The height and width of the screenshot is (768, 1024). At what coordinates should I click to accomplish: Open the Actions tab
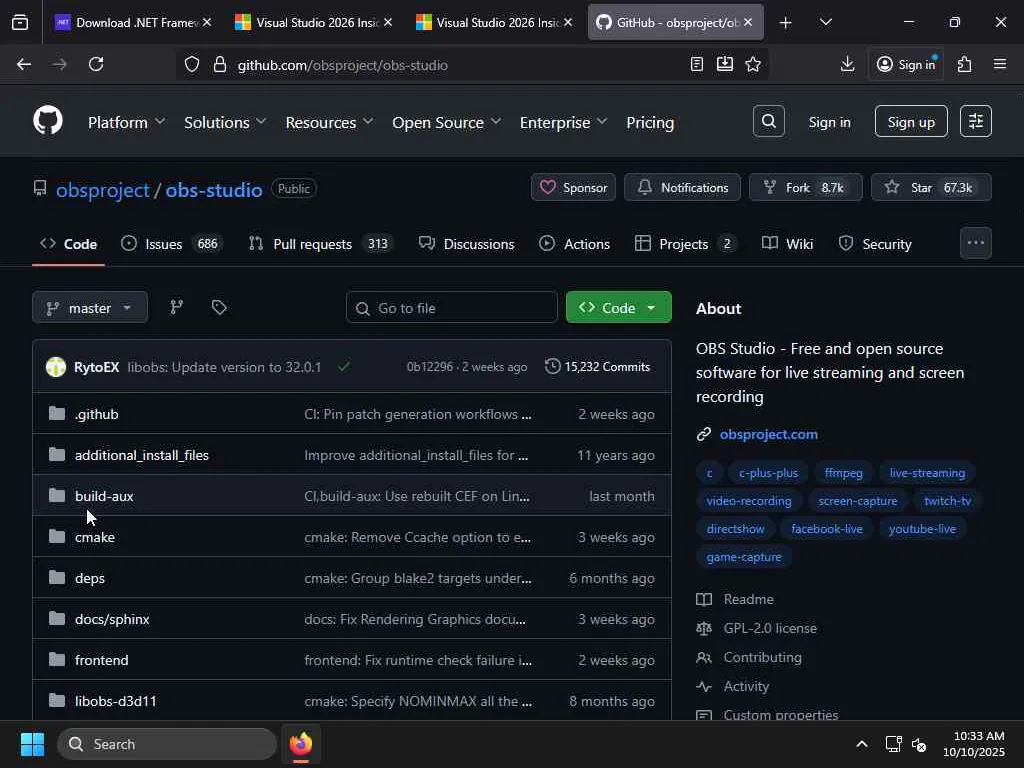click(575, 244)
